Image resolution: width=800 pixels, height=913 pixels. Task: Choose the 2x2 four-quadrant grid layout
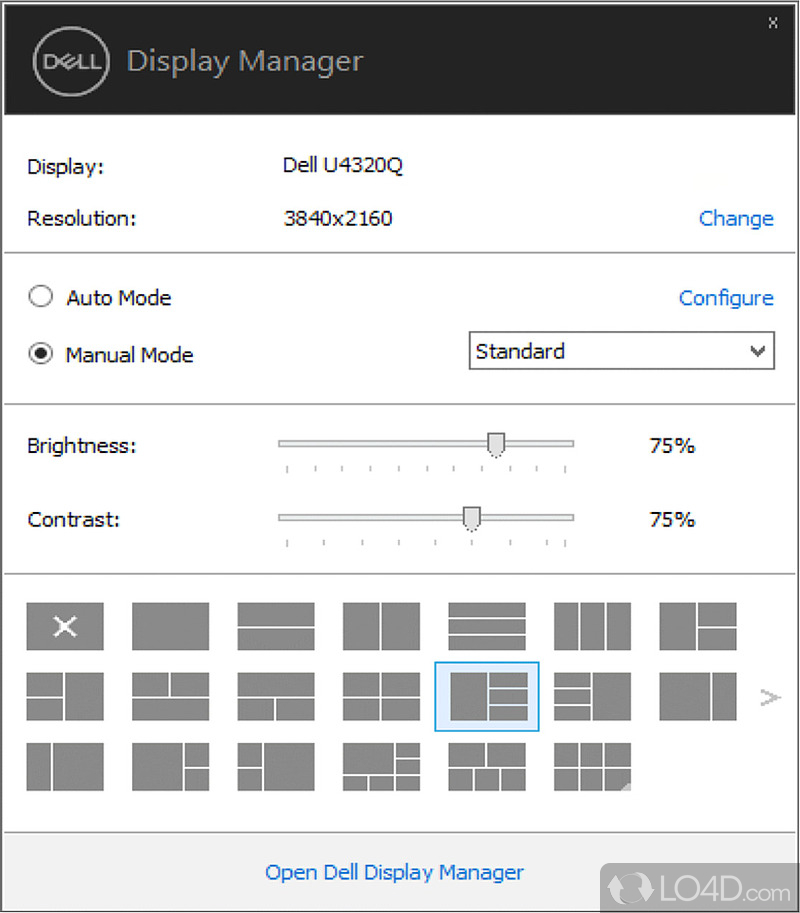pyautogui.click(x=381, y=697)
